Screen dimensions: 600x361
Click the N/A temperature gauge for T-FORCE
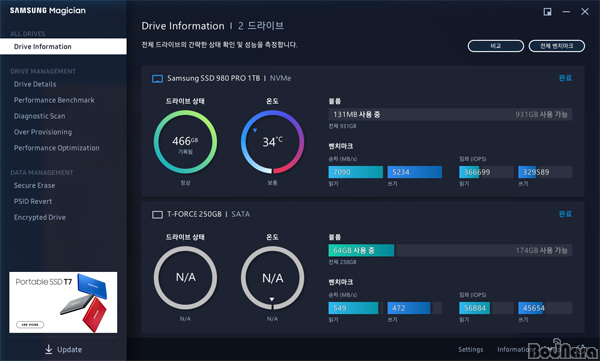tap(272, 278)
